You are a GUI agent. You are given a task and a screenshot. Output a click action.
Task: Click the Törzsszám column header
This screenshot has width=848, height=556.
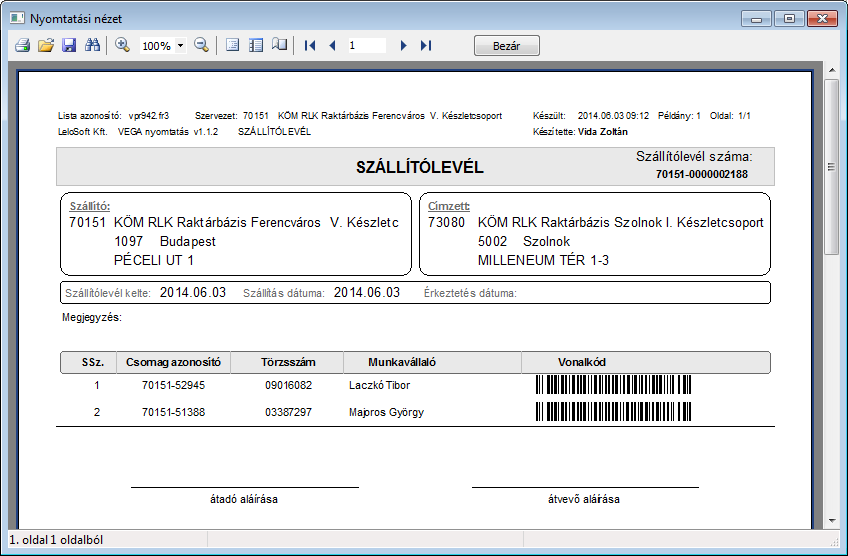[288, 362]
